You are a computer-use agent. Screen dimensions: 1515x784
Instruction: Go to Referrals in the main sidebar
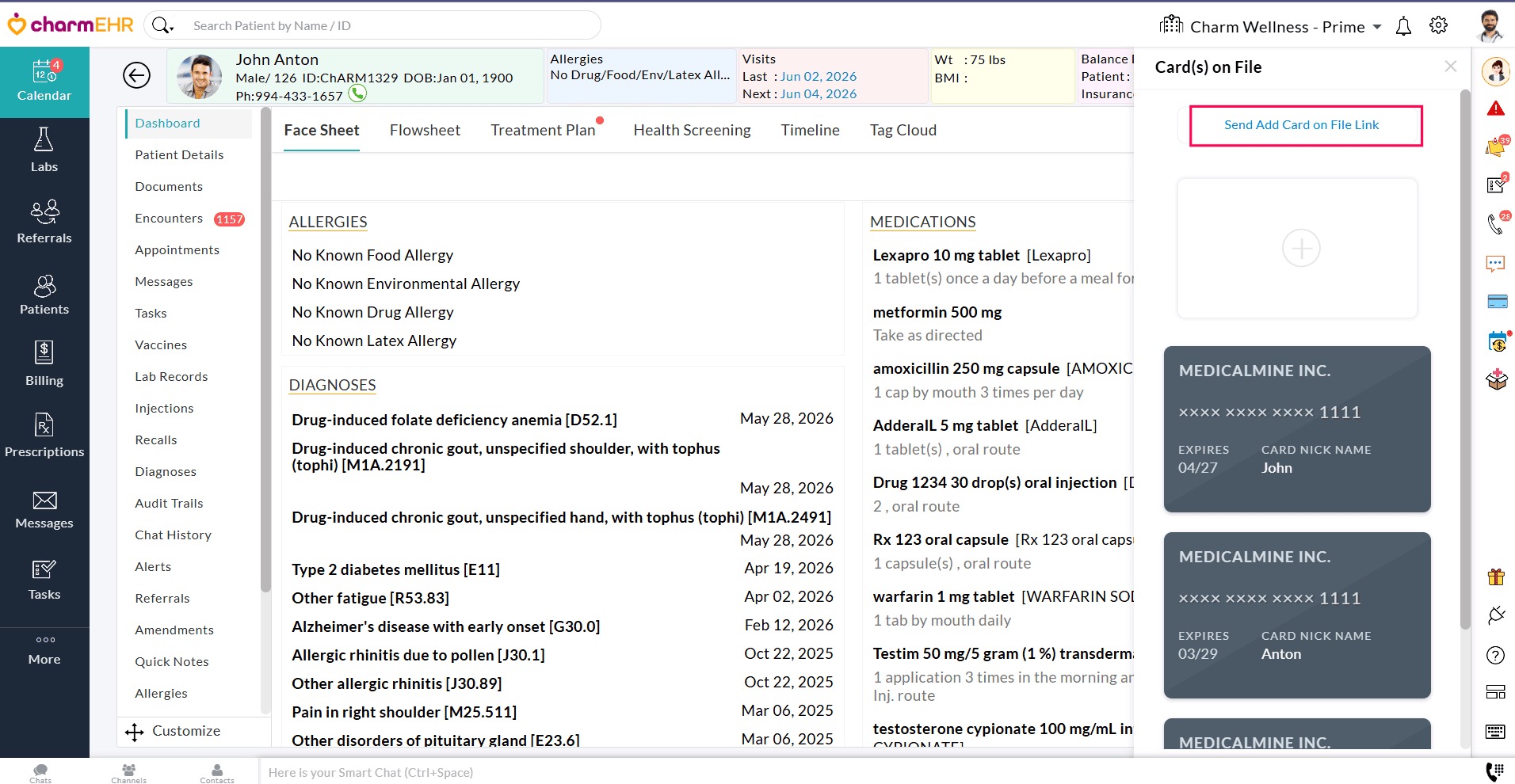[44, 222]
